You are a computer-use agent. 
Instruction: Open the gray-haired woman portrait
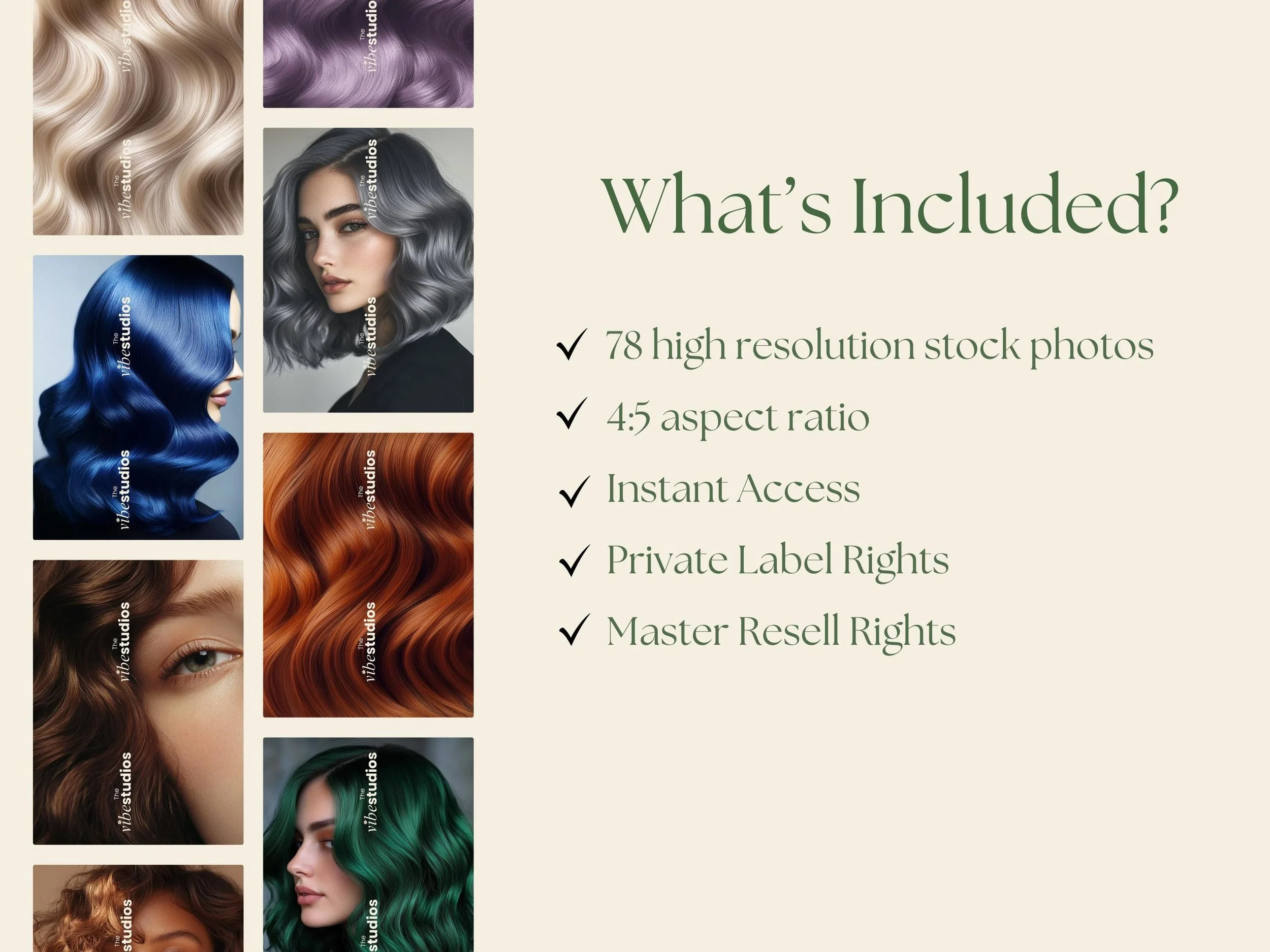(x=368, y=270)
